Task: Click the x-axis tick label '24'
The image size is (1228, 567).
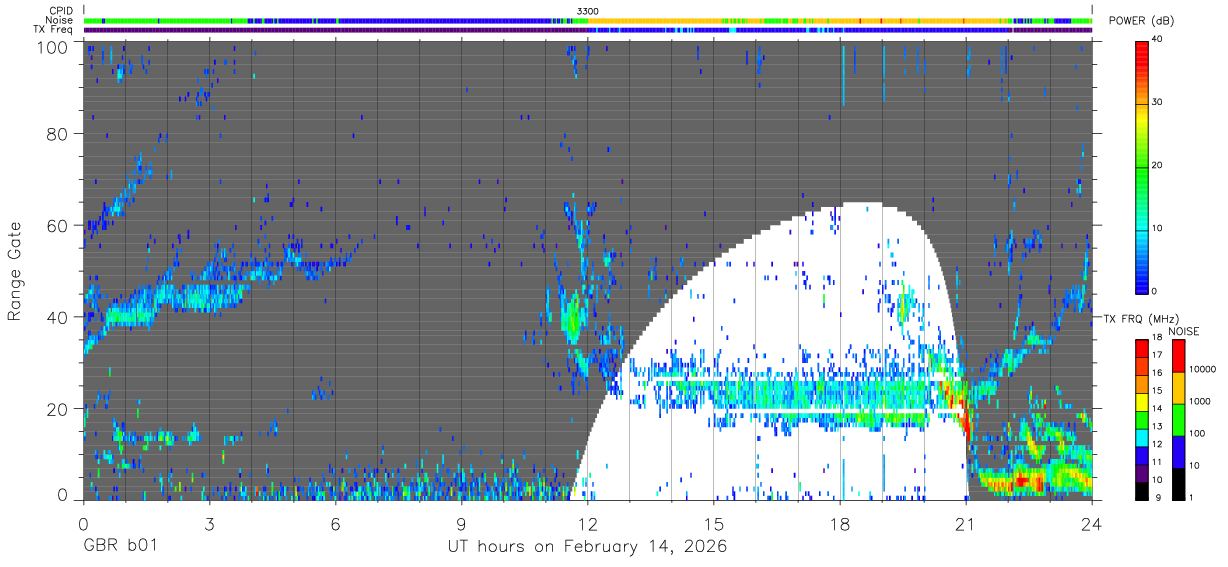Action: coord(1092,523)
